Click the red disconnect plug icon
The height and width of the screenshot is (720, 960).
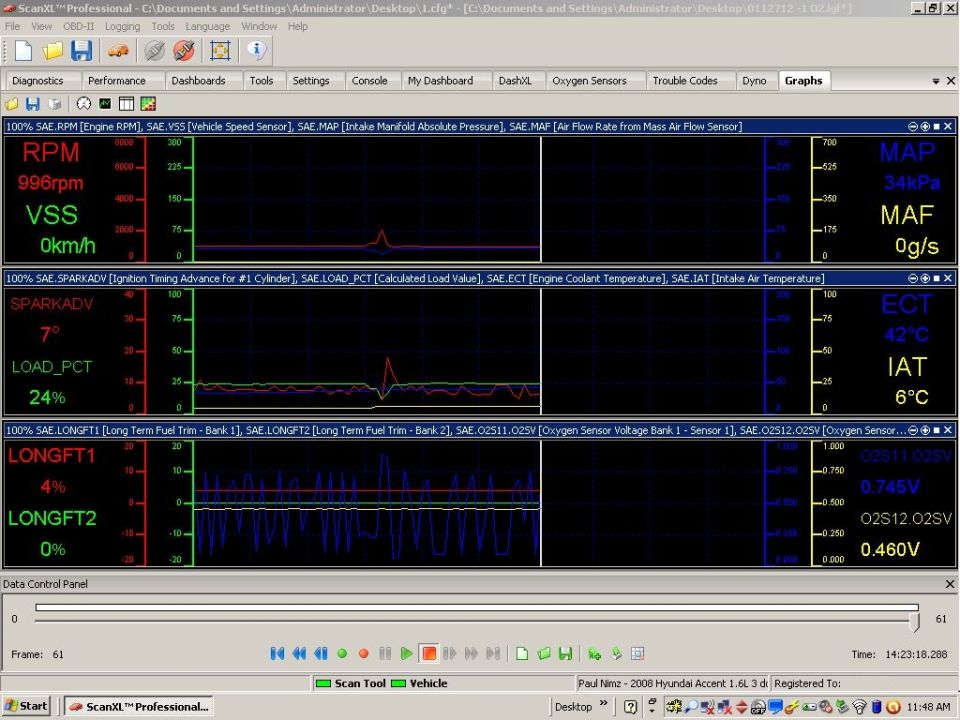click(x=184, y=51)
